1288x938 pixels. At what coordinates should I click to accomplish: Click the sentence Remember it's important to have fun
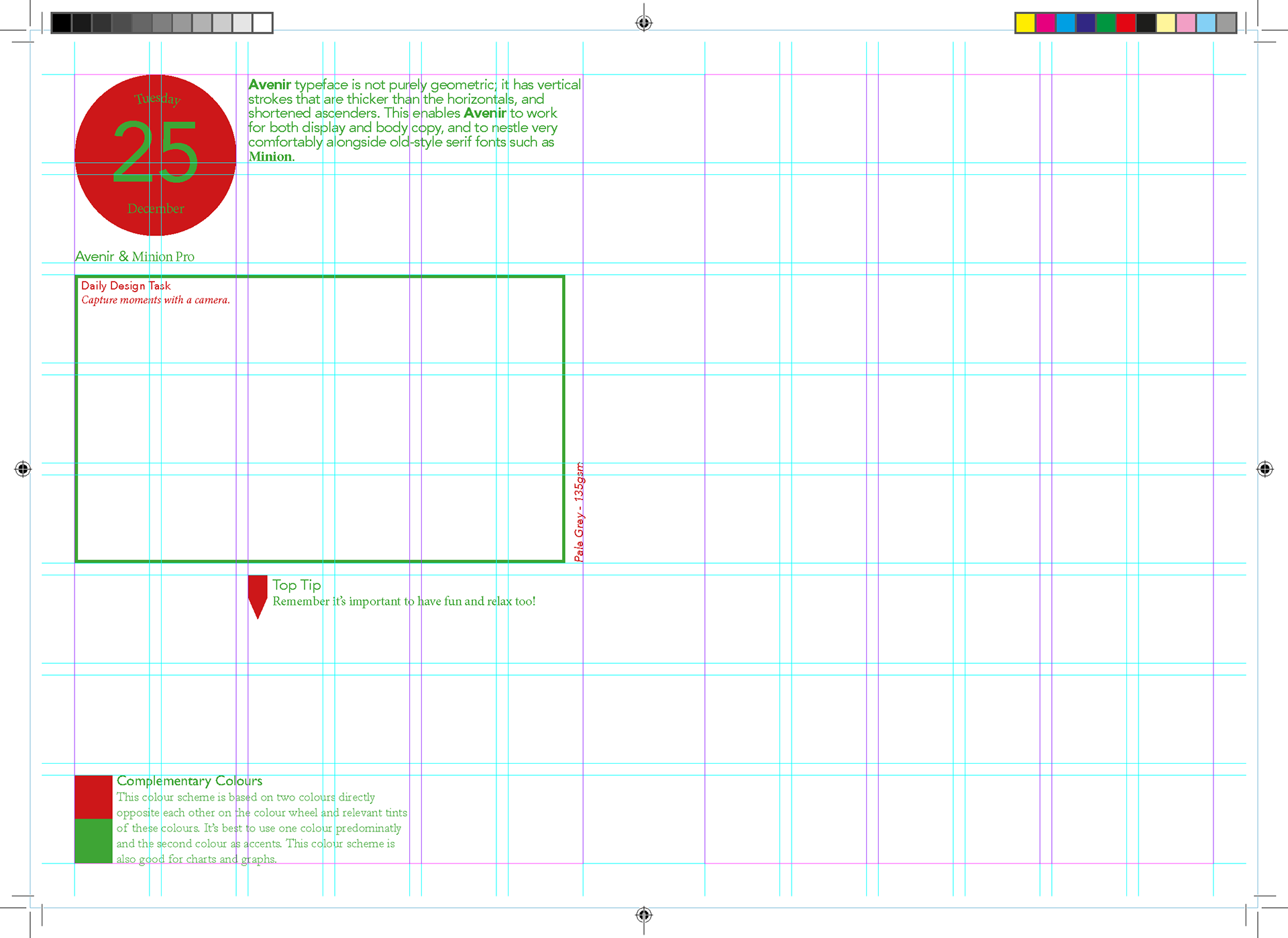[404, 601]
